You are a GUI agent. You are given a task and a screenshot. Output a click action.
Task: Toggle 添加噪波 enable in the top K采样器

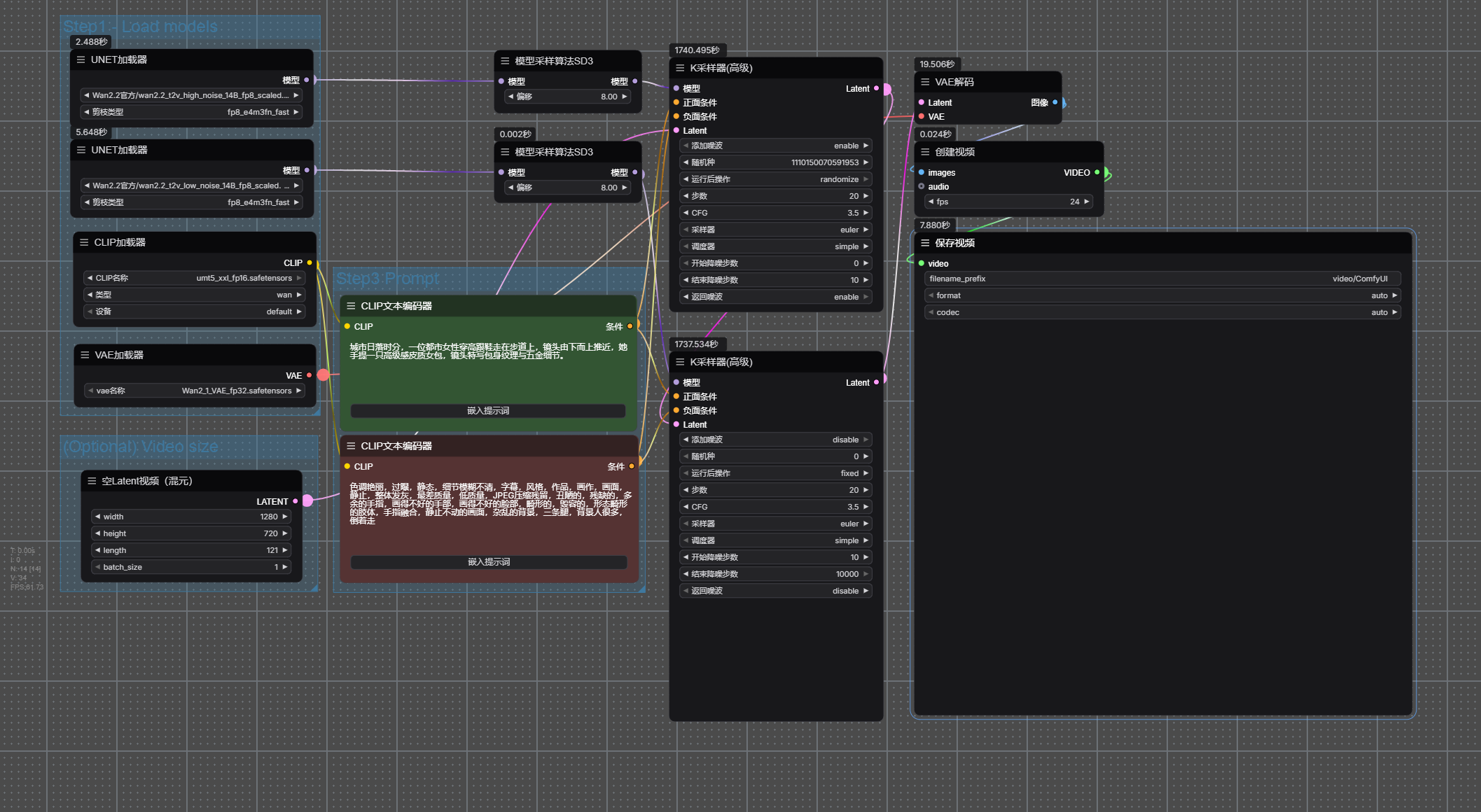pos(775,146)
